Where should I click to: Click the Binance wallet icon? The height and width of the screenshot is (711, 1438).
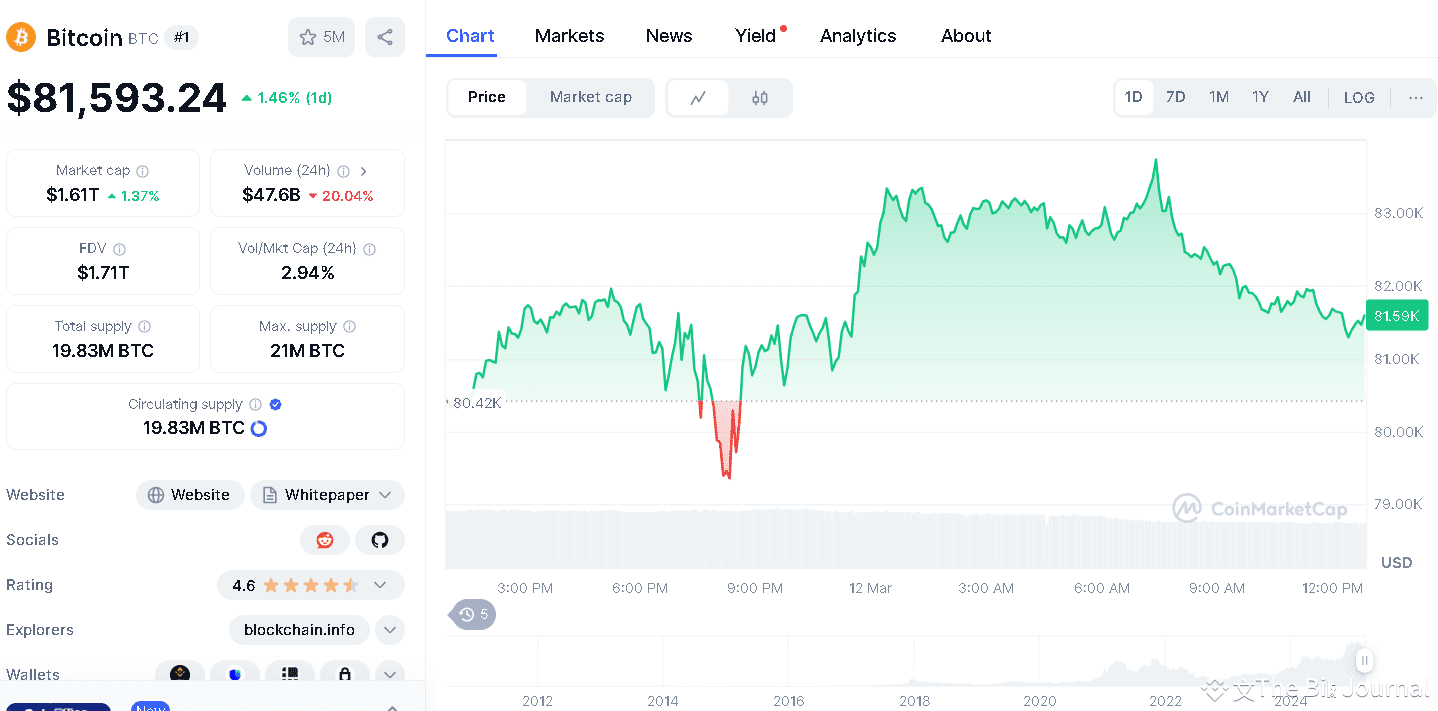[180, 674]
